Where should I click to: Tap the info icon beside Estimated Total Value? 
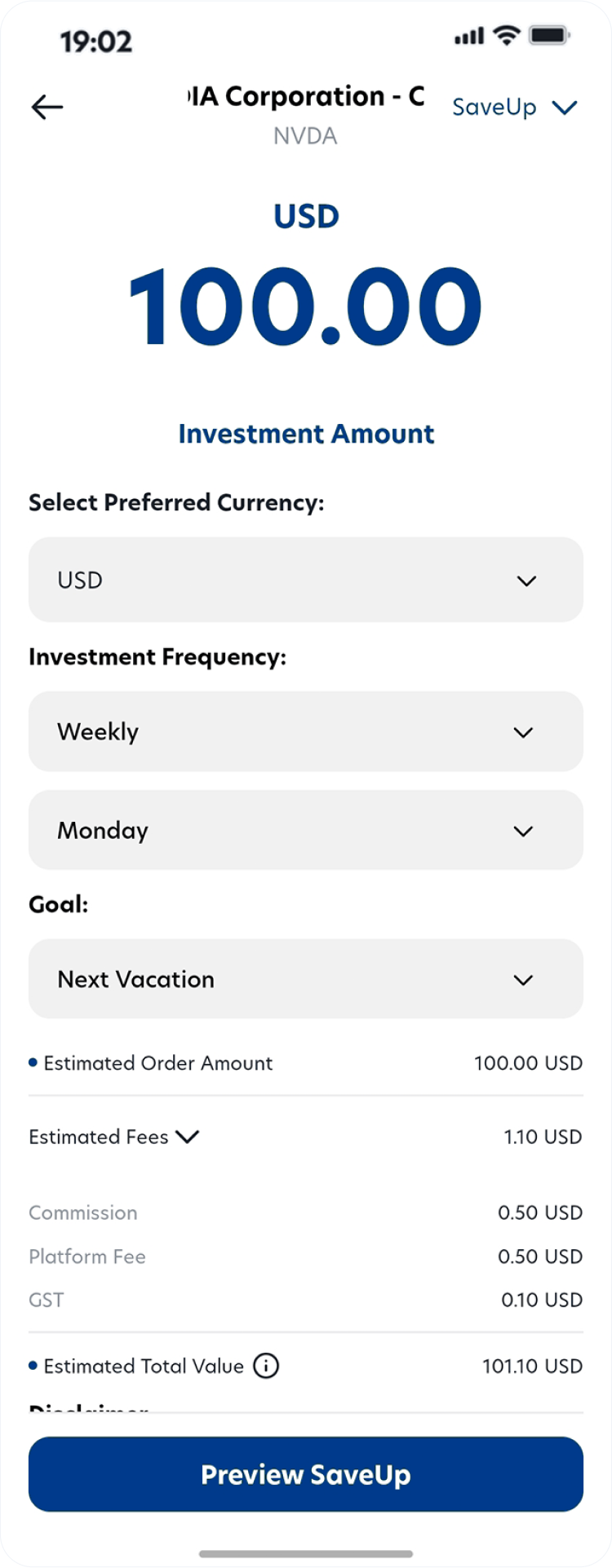coord(266,1366)
